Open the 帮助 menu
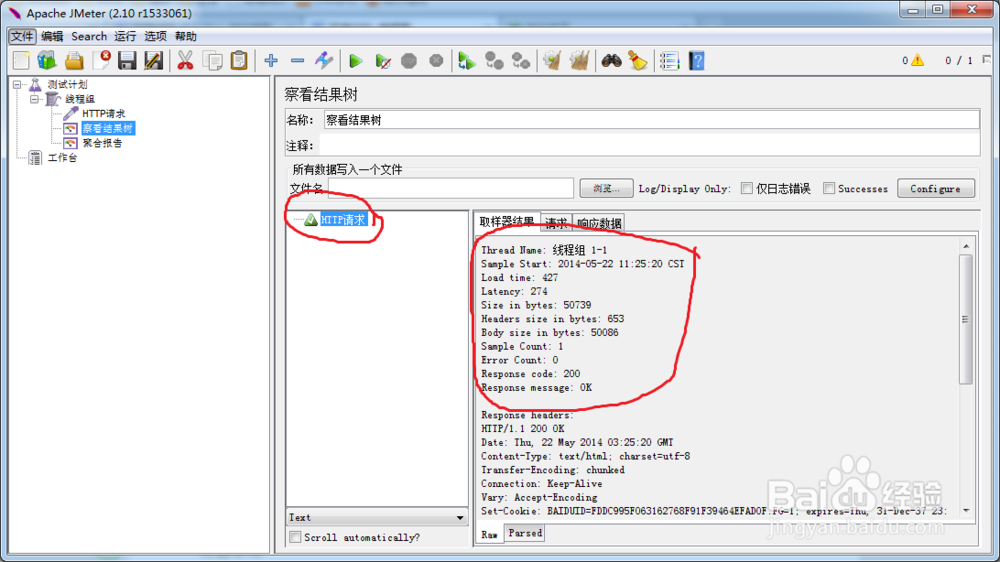 pyautogui.click(x=186, y=36)
